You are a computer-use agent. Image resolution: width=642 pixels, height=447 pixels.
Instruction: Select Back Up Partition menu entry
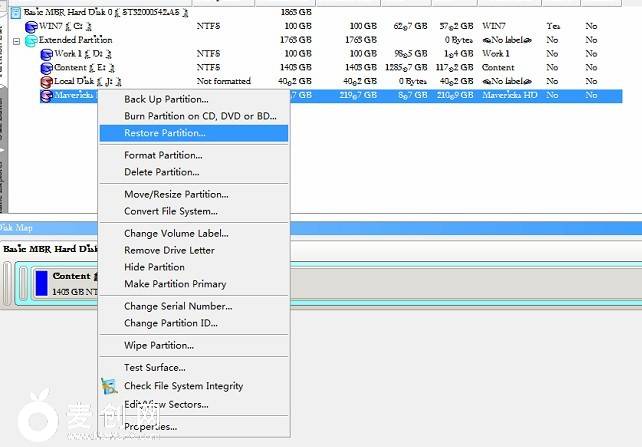click(x=166, y=99)
